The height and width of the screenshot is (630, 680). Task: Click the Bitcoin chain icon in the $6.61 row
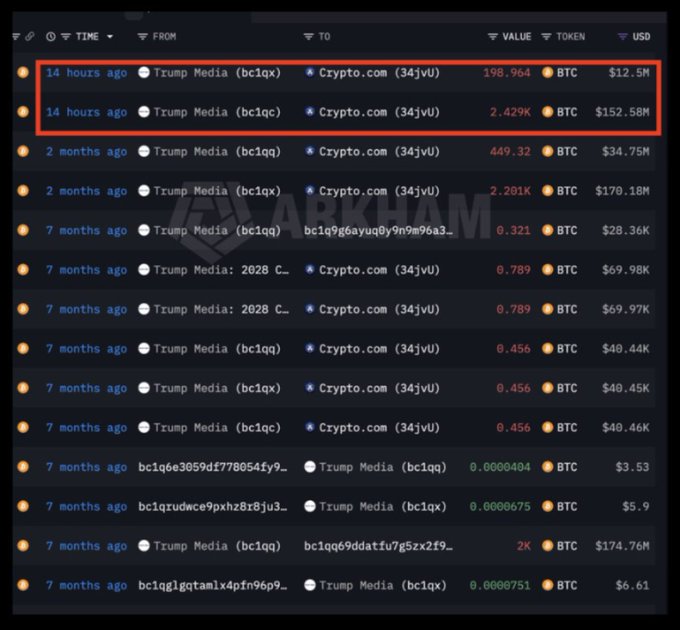23,585
